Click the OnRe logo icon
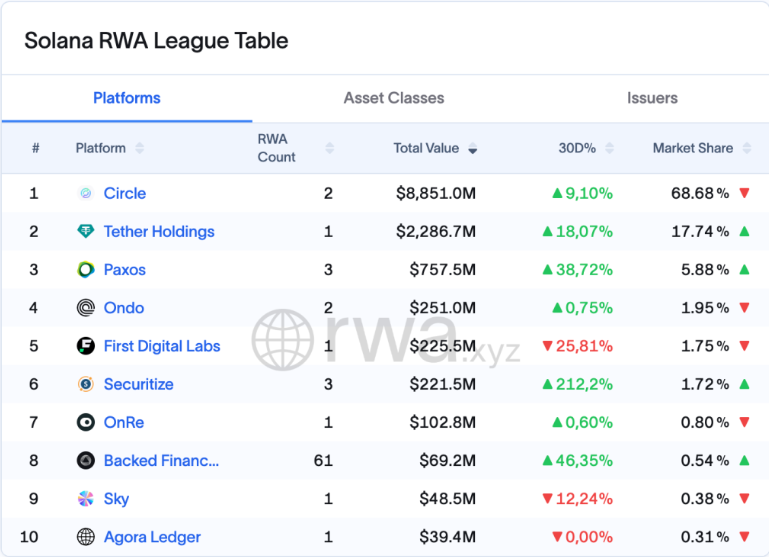 (x=85, y=422)
